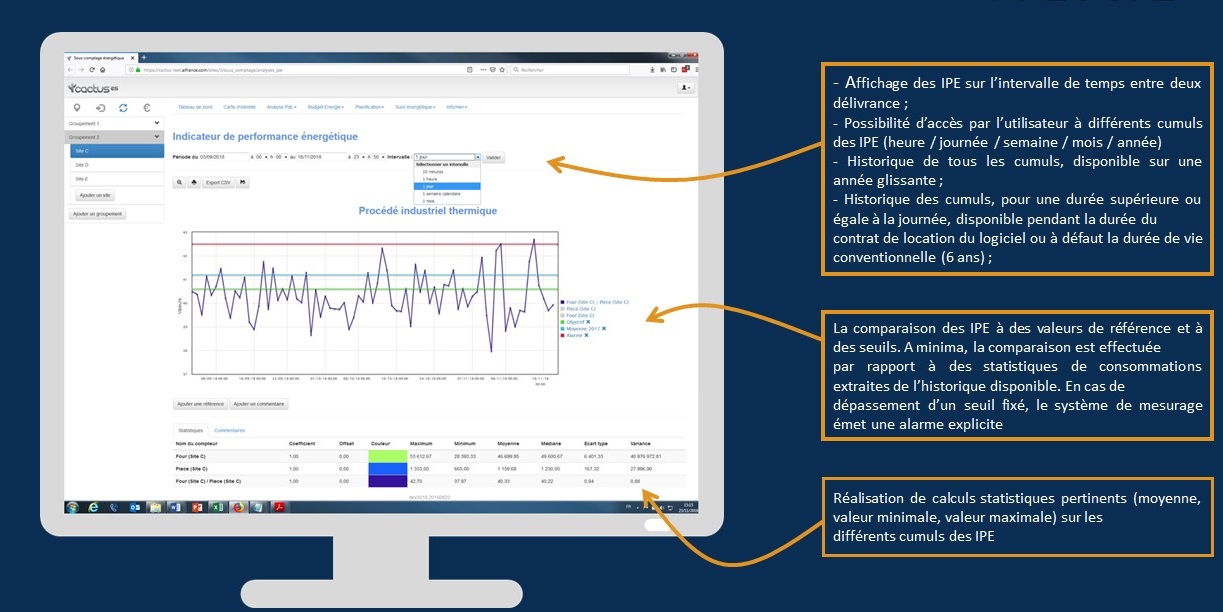The image size is (1223, 612).
Task: Click the euro sign icon in the sidebar
Action: [x=147, y=108]
